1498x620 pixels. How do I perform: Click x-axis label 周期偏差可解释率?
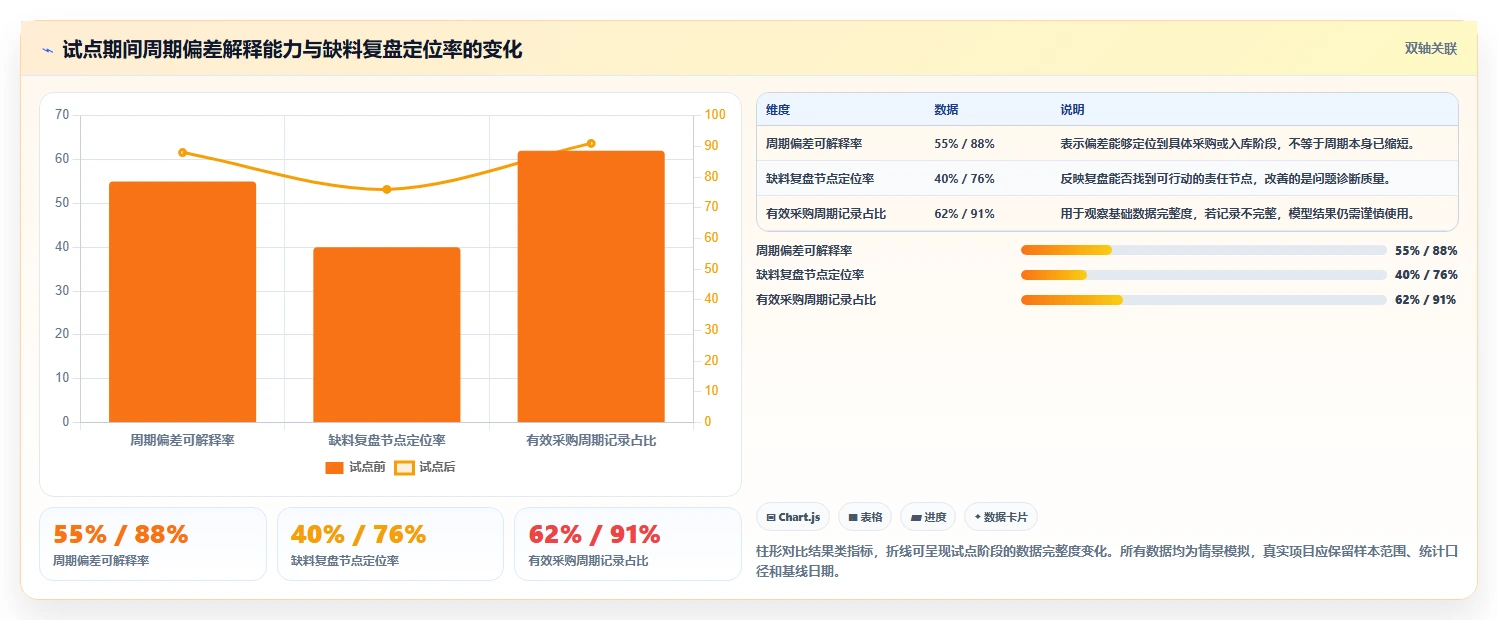point(182,440)
